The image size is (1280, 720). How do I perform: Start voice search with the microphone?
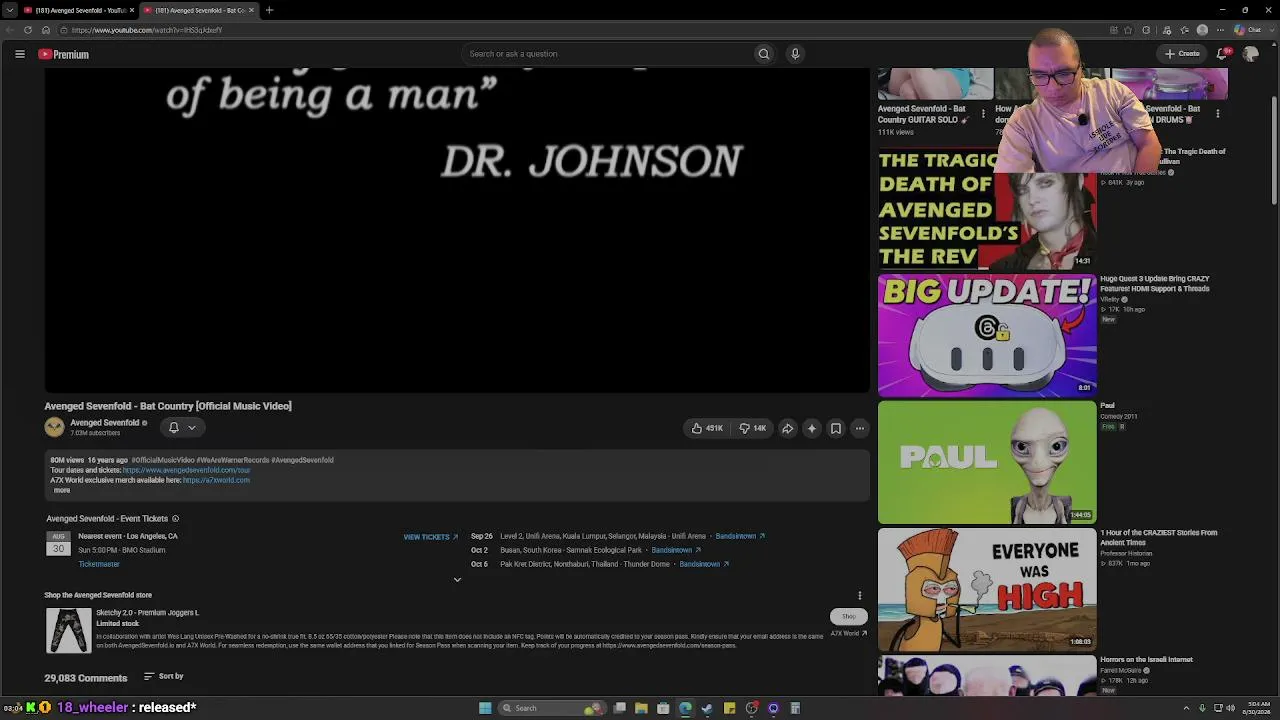(x=795, y=54)
